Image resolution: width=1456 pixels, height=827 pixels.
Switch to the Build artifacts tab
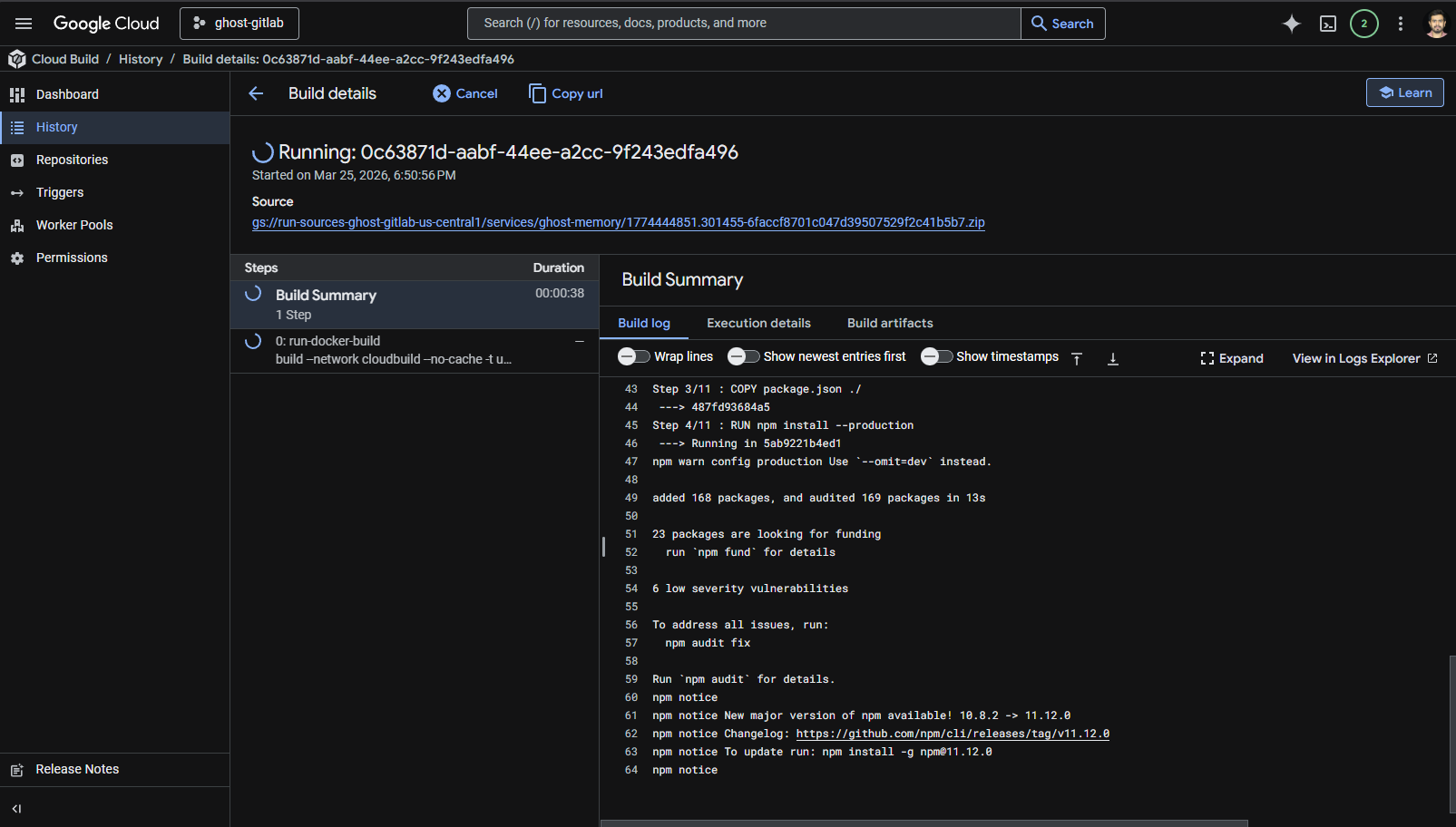(890, 323)
